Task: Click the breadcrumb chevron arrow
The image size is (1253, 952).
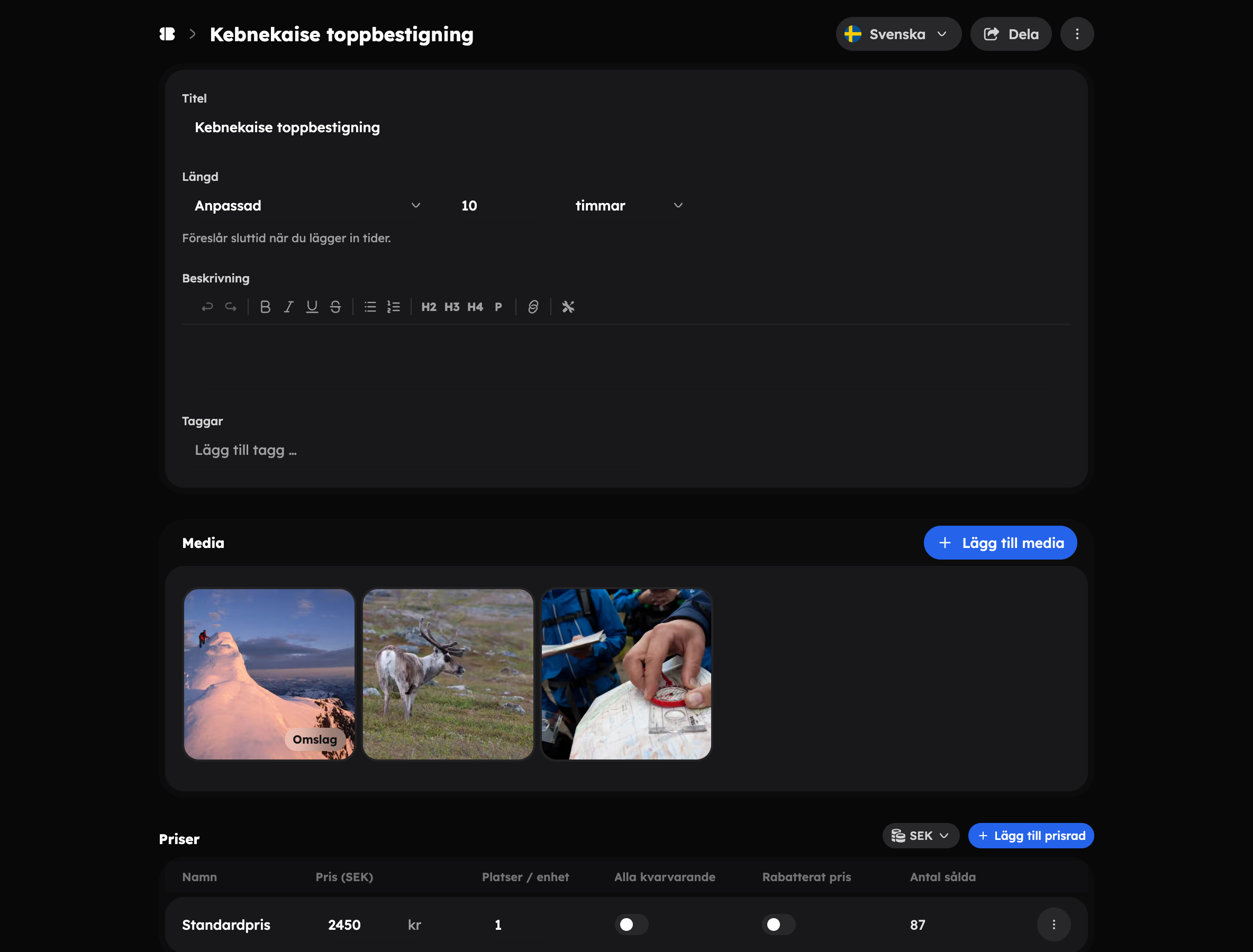Action: pos(192,34)
